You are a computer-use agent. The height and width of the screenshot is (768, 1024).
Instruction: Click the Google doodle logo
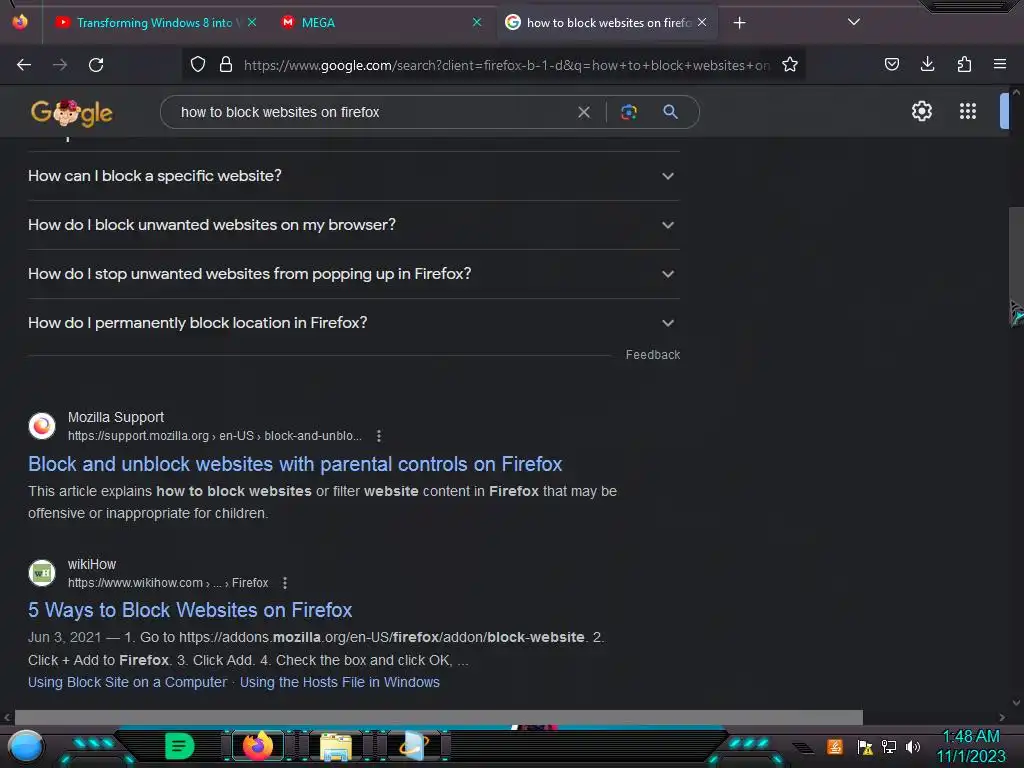72,112
